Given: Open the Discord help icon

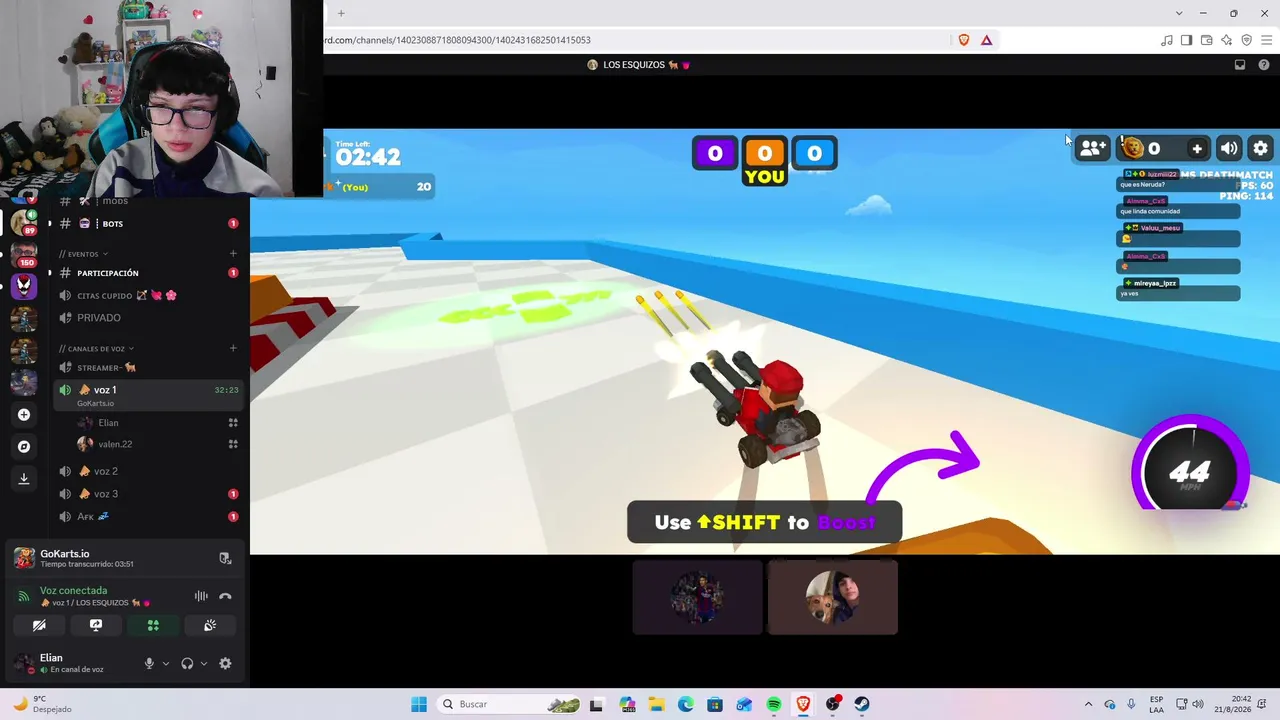Looking at the screenshot, I should click(1264, 65).
